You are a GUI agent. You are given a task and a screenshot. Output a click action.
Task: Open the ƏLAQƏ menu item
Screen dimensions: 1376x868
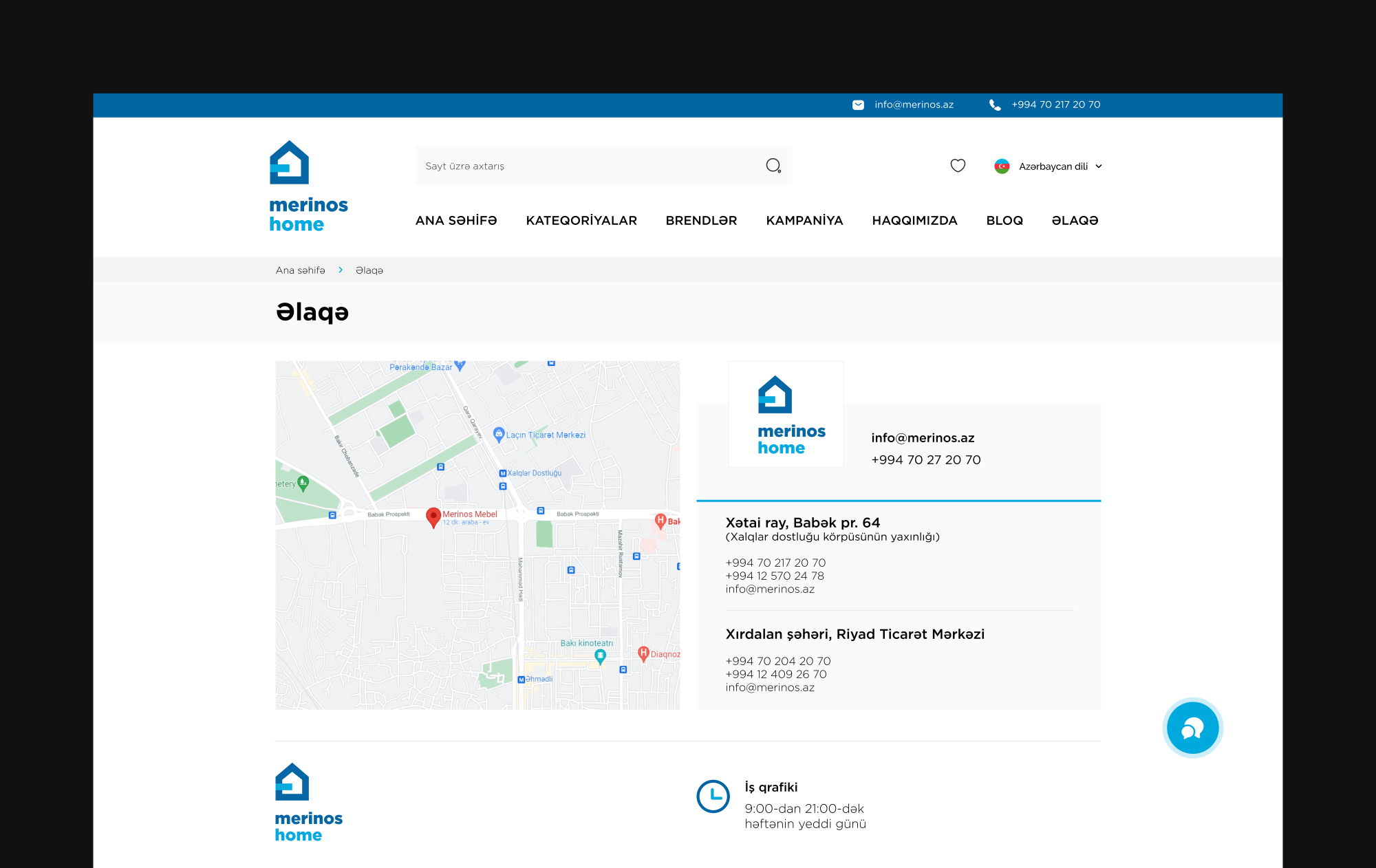click(x=1075, y=221)
